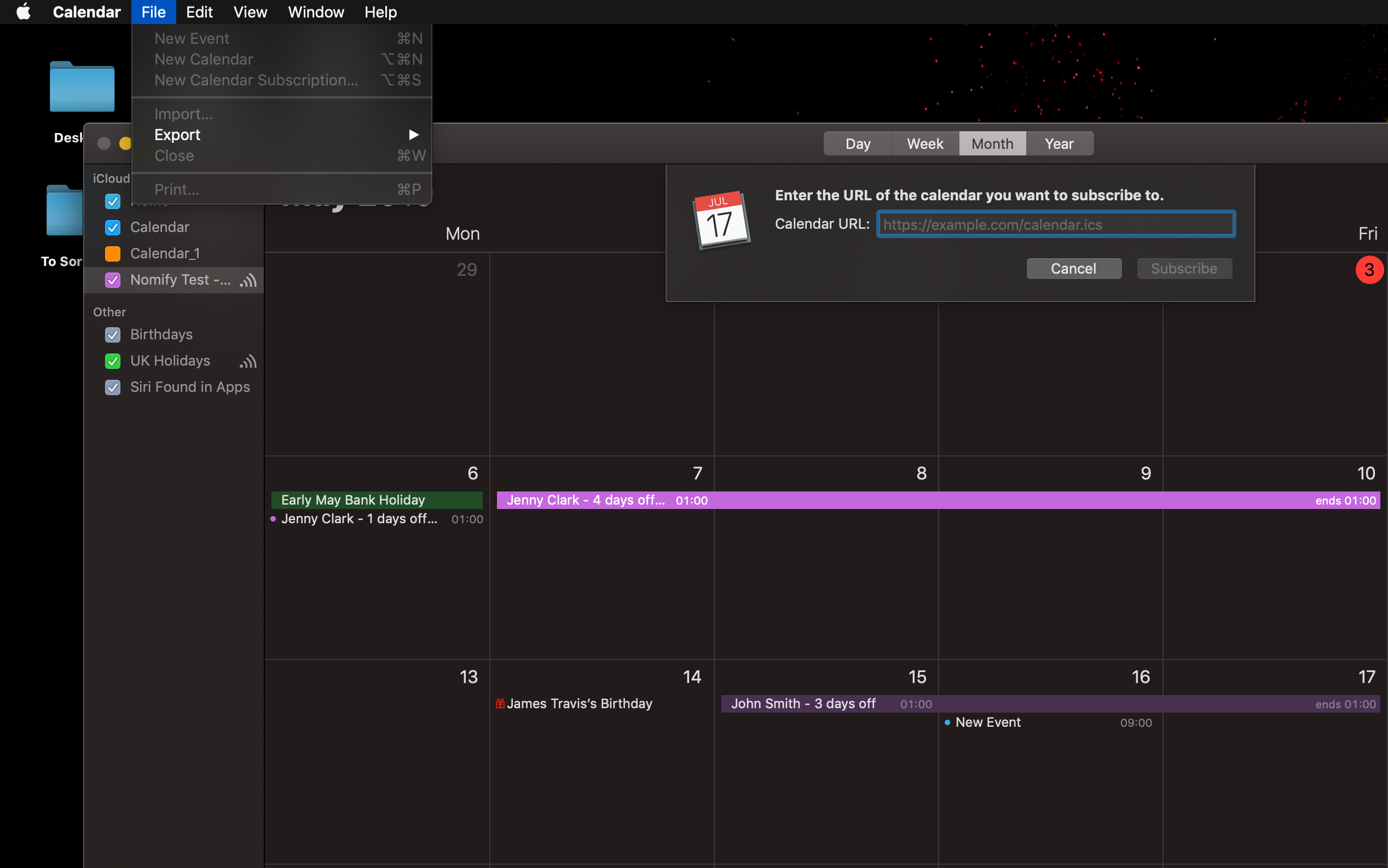Open the Desktop folder icon
The image size is (1388, 868).
82,86
